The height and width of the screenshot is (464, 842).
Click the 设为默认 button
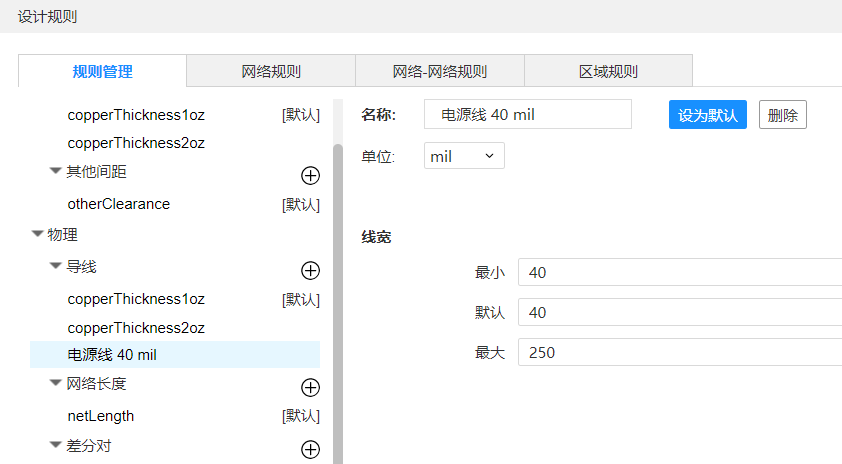pos(707,115)
